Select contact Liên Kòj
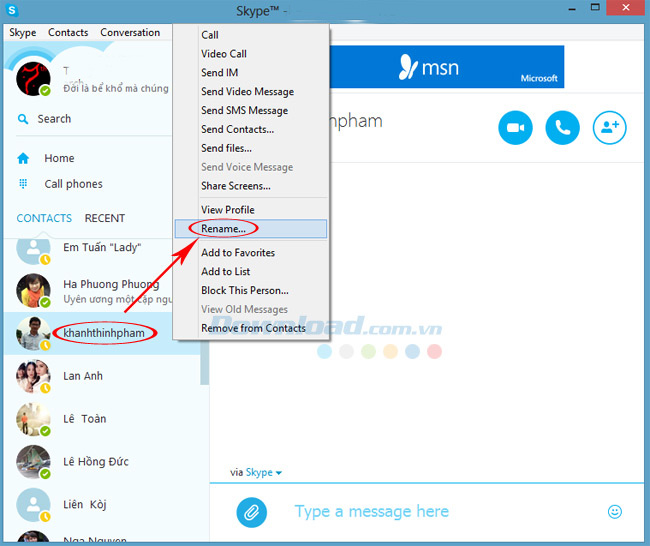Screen dimensions: 650x546 pos(85,505)
